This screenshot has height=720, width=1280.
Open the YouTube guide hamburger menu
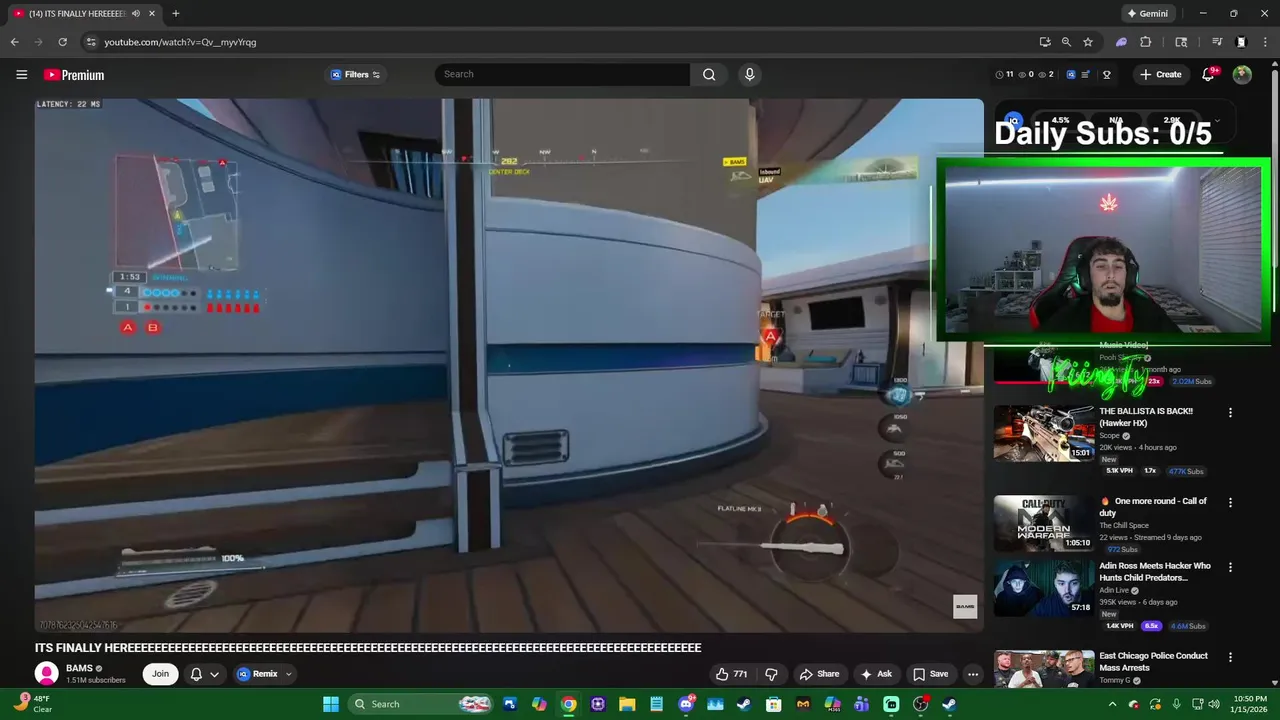pos(21,74)
